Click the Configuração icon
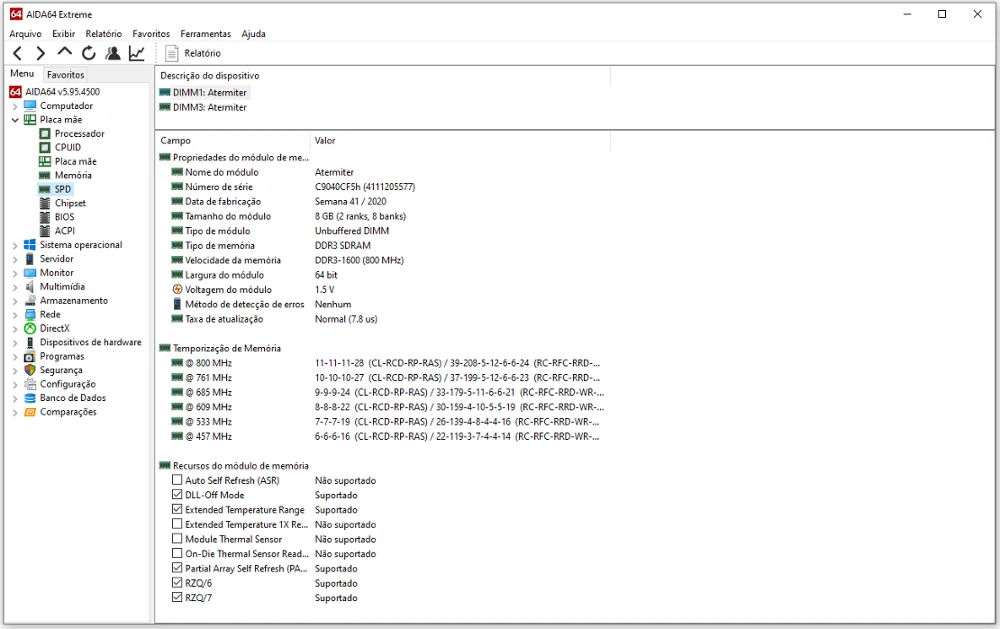 click(29, 384)
